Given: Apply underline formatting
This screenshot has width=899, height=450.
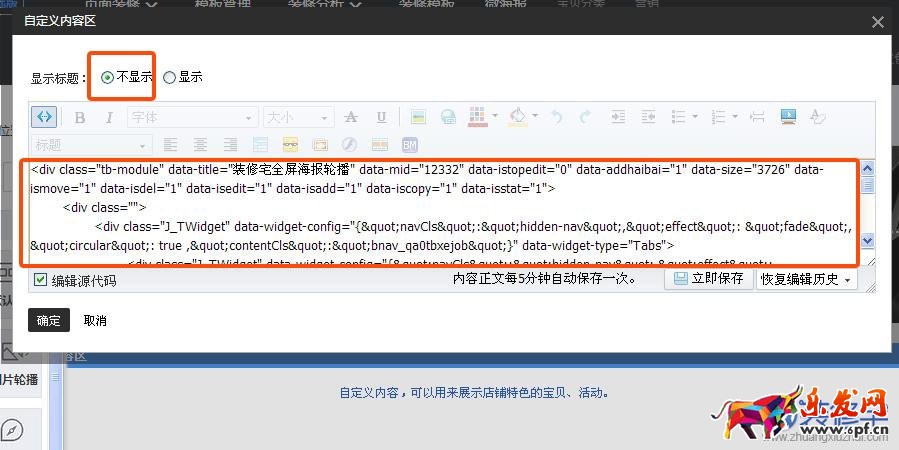Looking at the screenshot, I should (x=381, y=118).
